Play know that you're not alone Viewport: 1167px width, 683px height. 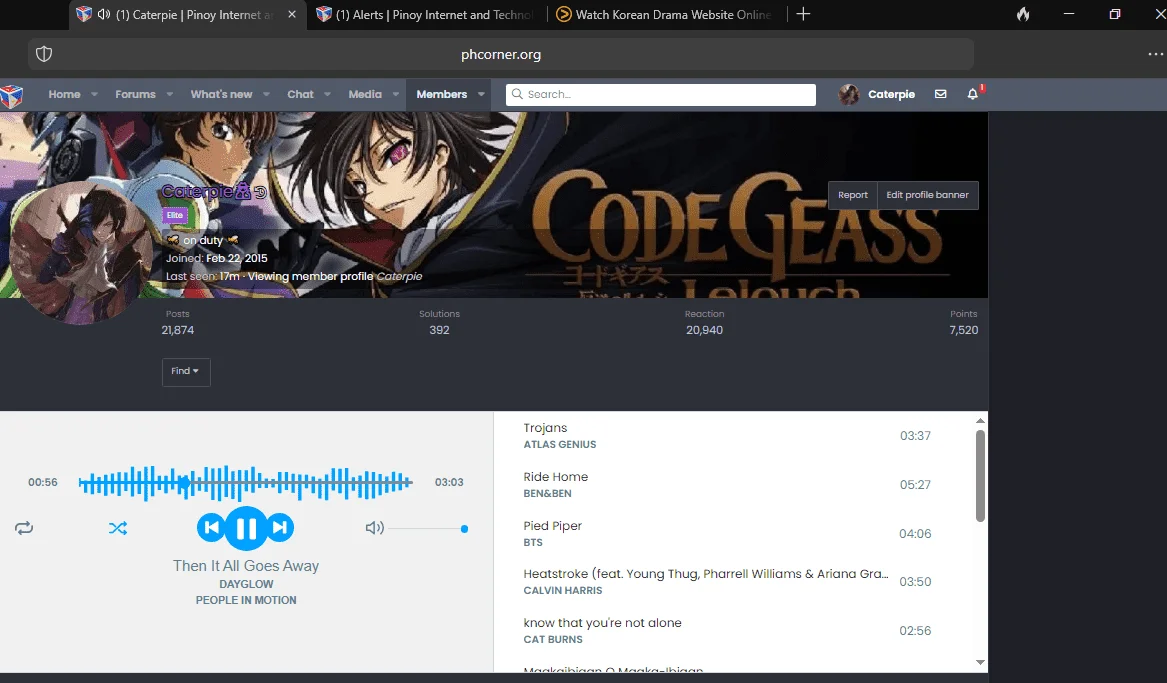(x=727, y=631)
